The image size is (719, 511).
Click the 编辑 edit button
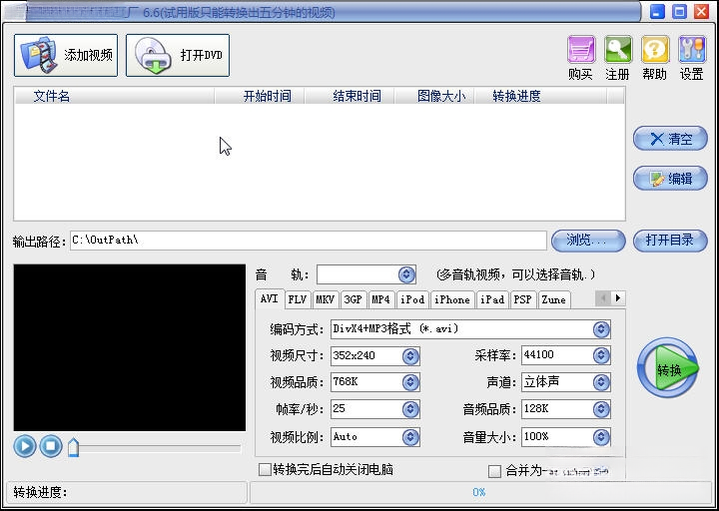click(670, 178)
